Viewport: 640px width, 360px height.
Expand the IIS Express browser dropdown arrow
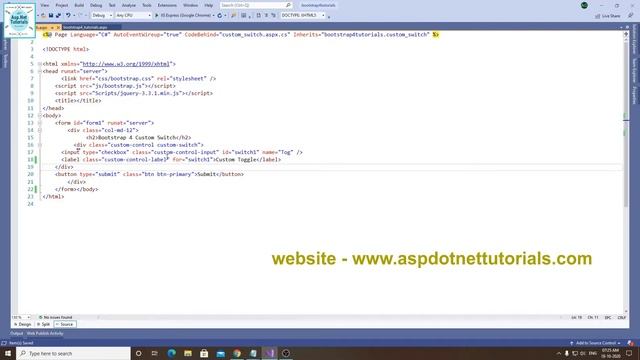pos(213,16)
